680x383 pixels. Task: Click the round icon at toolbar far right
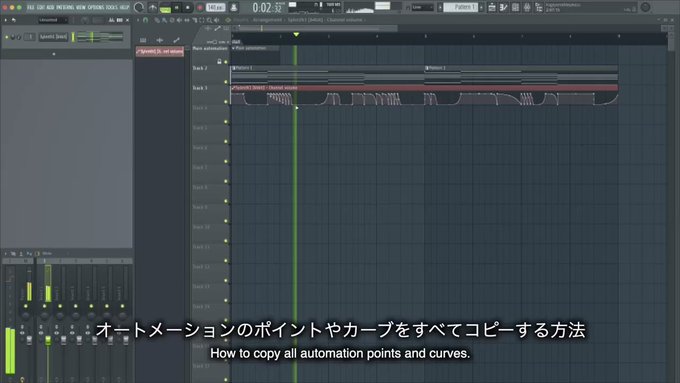coord(645,7)
